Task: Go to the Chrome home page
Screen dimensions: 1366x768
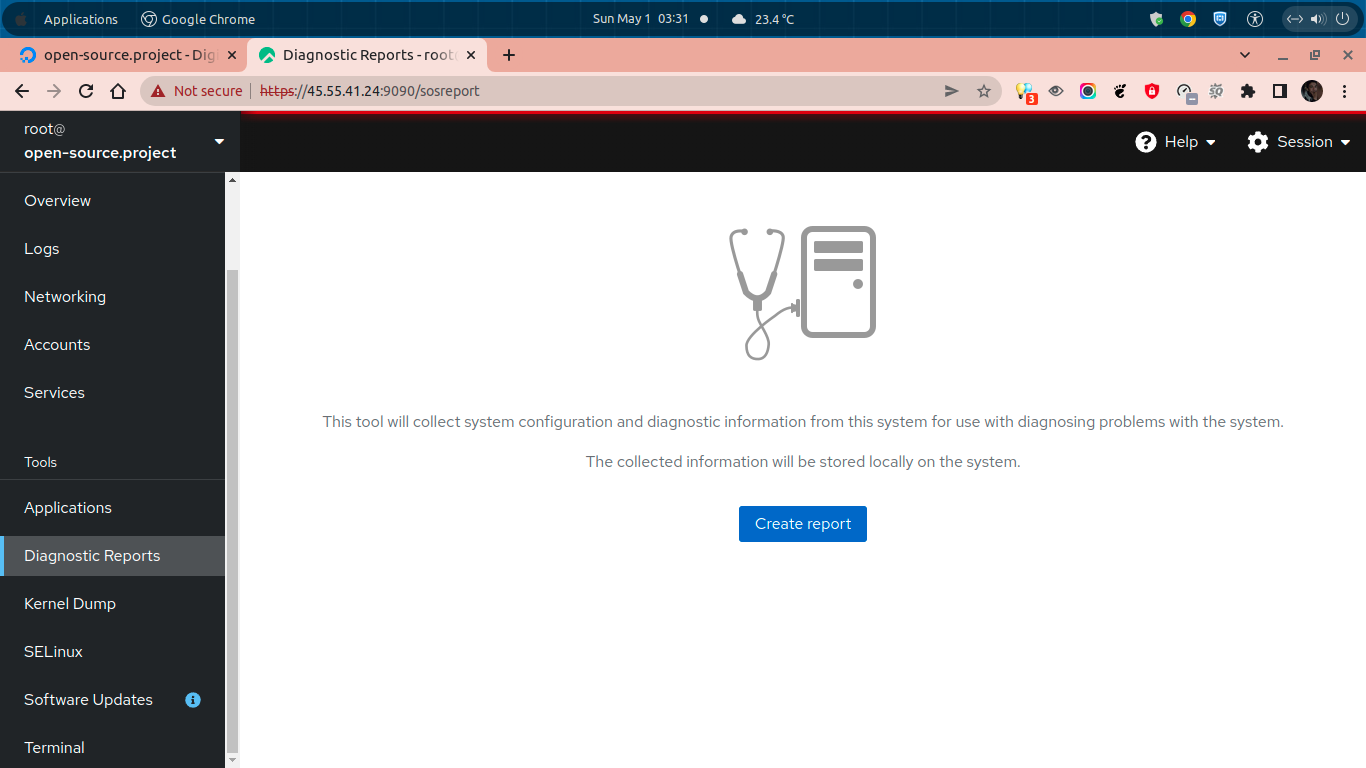Action: [x=118, y=91]
